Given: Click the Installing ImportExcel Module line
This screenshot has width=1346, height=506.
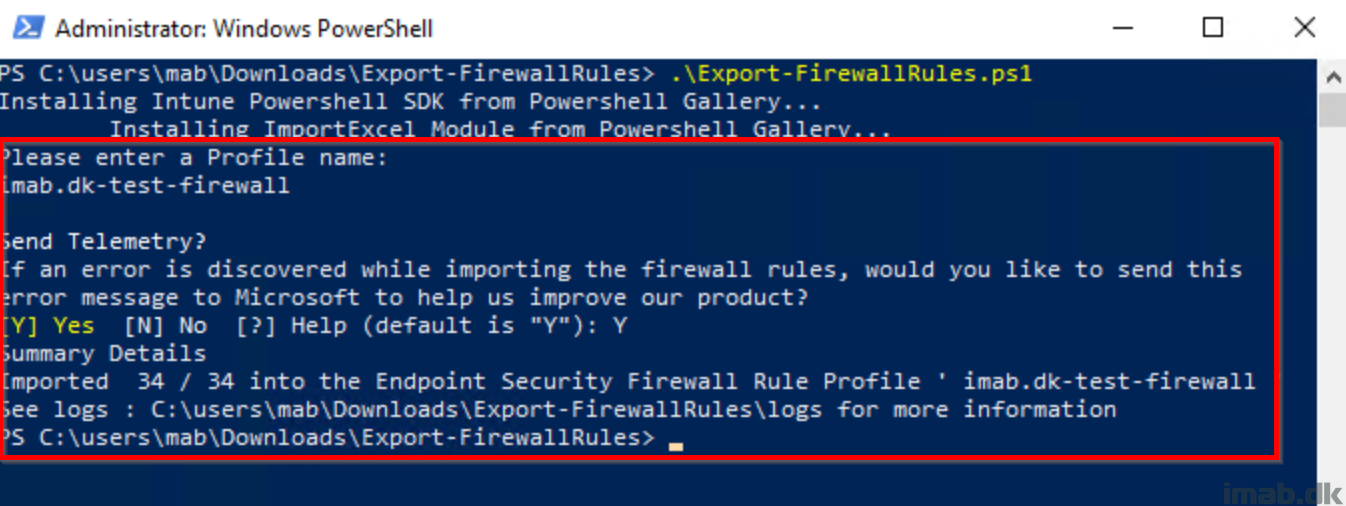Looking at the screenshot, I should [x=500, y=129].
